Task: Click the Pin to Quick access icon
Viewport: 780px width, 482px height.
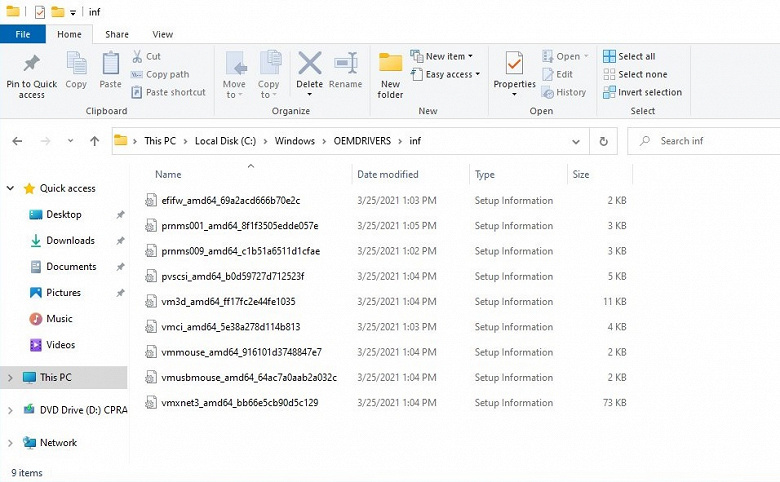Action: coord(31,65)
